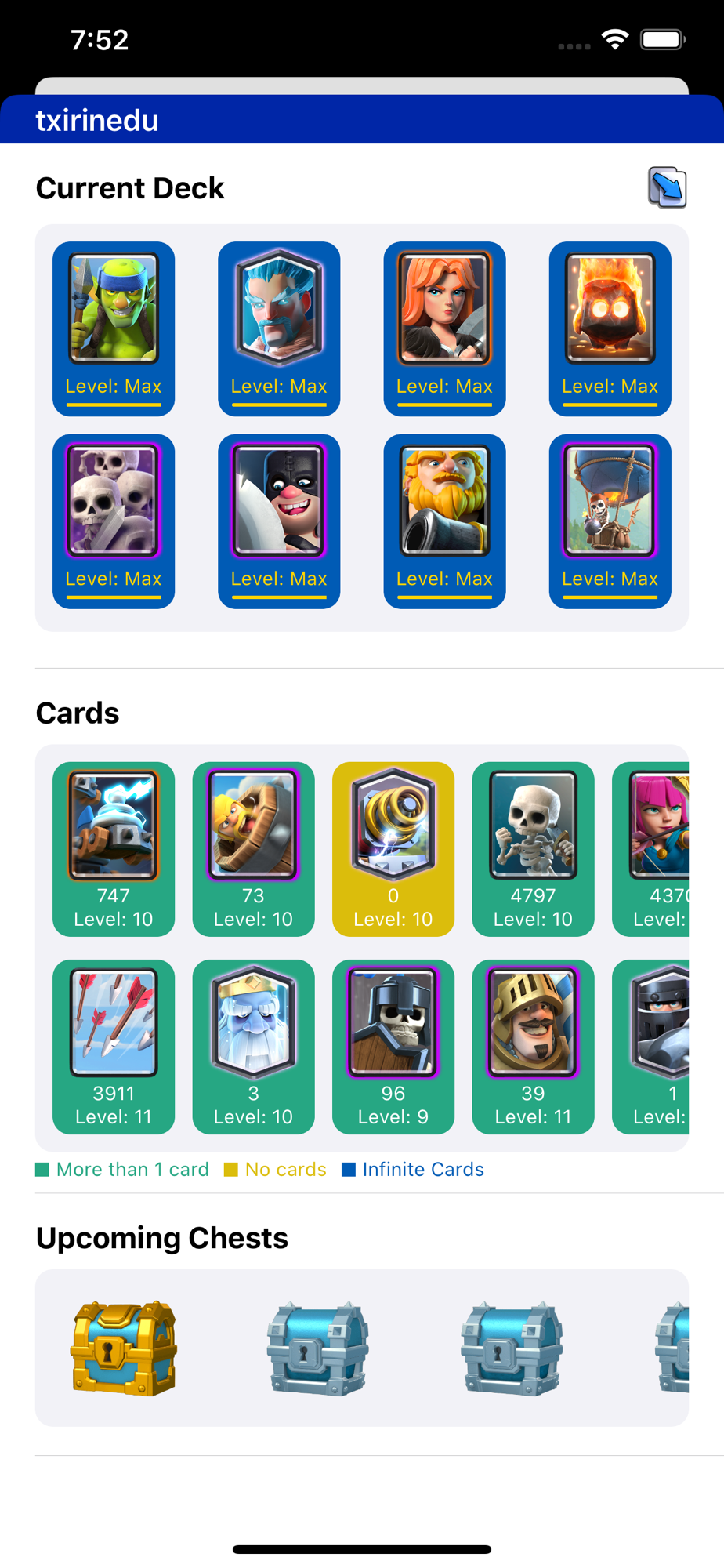Image resolution: width=724 pixels, height=1568 pixels.
Task: Select the Arrows card showing 3911
Action: pos(114,1047)
